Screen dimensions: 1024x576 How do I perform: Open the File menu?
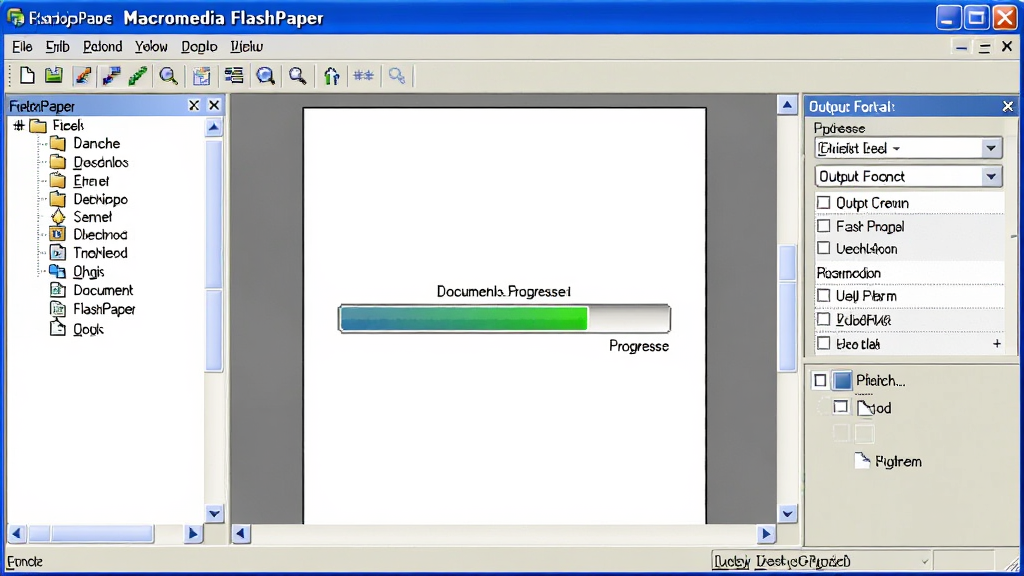22,46
